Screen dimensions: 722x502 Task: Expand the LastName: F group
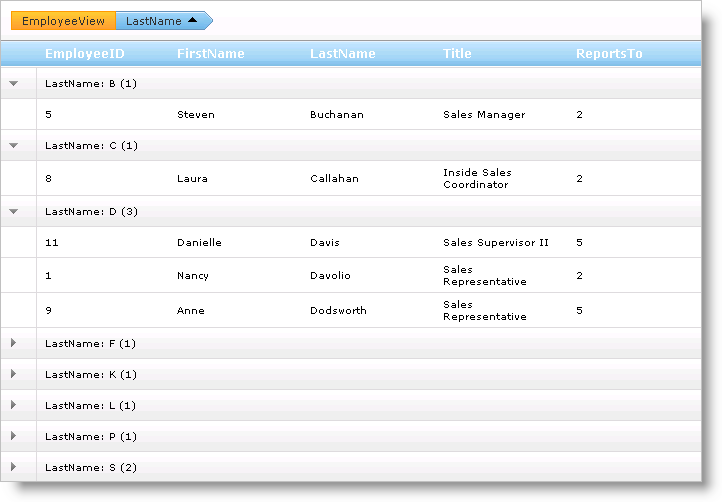click(x=14, y=343)
